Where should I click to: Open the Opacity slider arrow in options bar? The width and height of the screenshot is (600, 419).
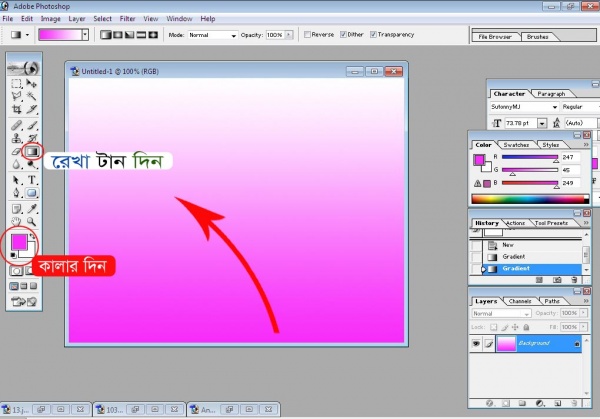pyautogui.click(x=289, y=35)
